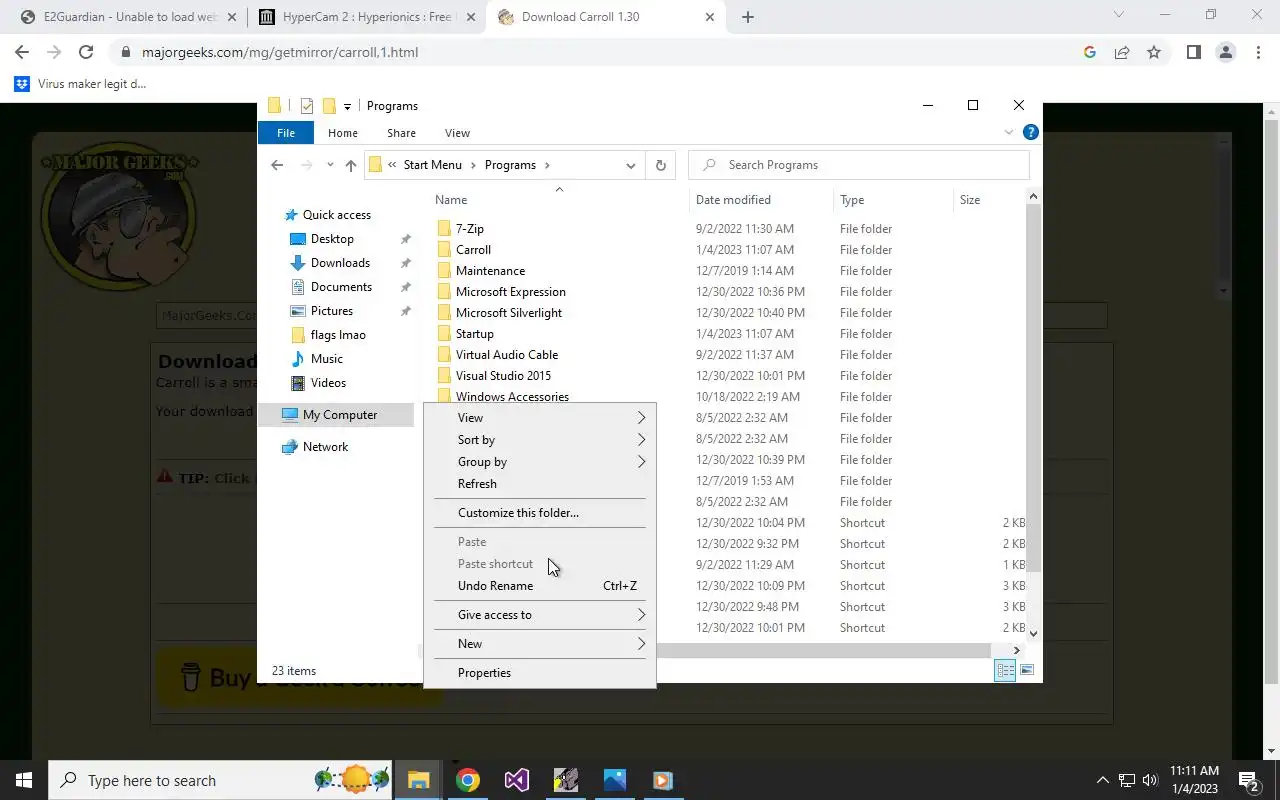Reload page in Chrome

[x=86, y=52]
